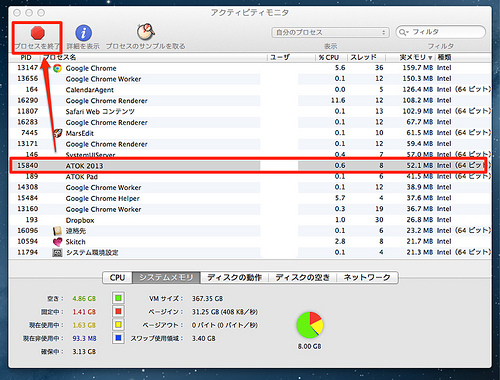Open the blue Inspect info icon
This screenshot has height=380, width=500.
click(x=83, y=33)
